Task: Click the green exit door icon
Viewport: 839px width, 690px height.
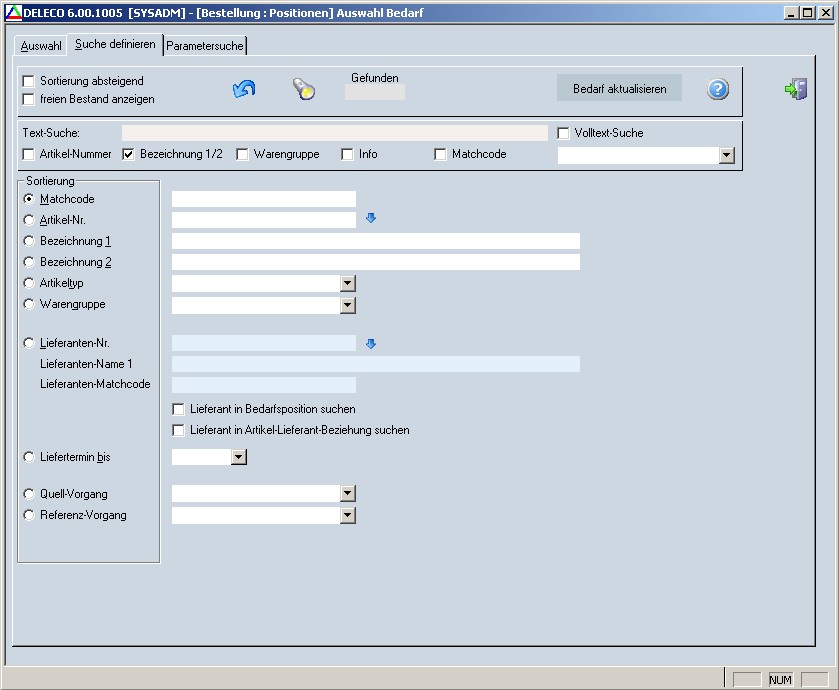Action: pyautogui.click(x=795, y=90)
